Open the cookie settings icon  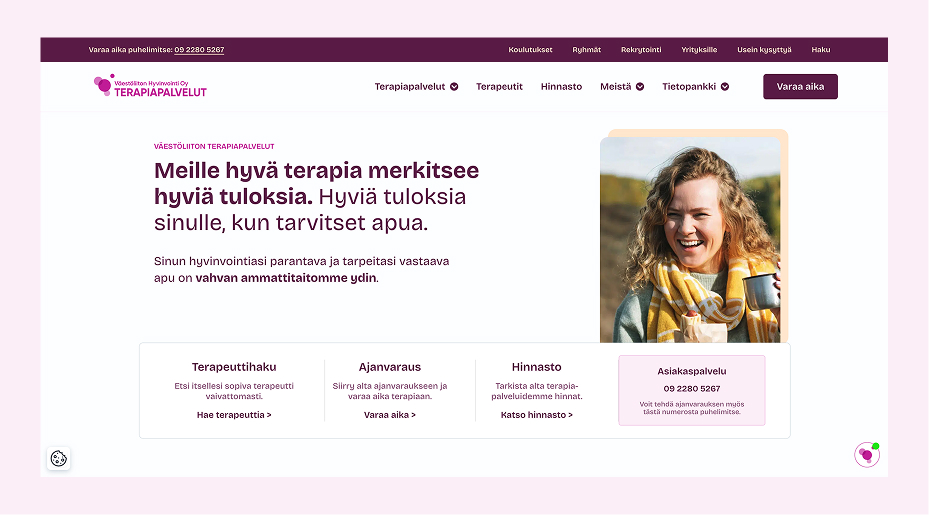(x=59, y=458)
